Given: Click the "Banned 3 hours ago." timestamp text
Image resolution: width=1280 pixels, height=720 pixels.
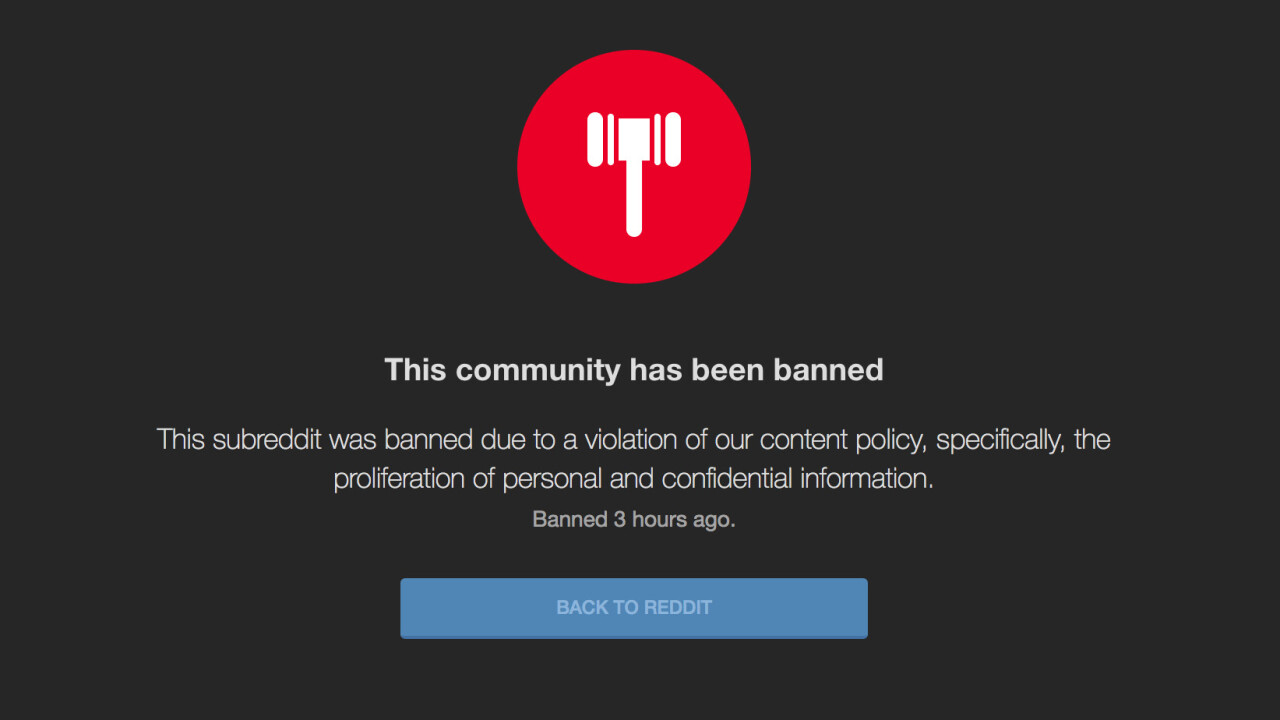Looking at the screenshot, I should 634,520.
